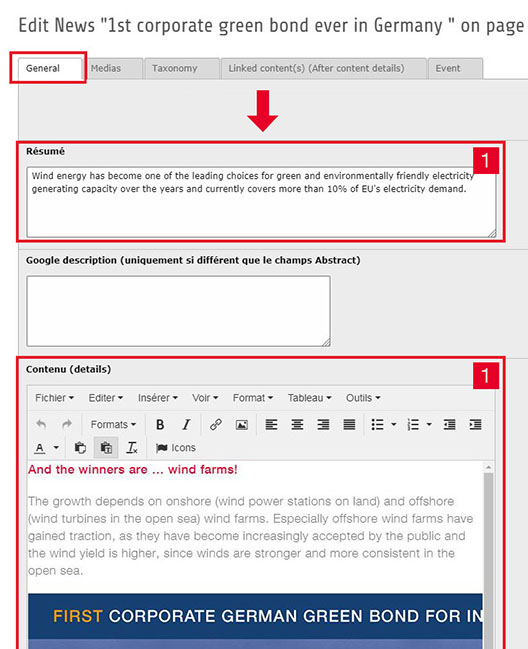Screen dimensions: 528x649
Task: Open numbered list style dropdown arrow
Action: click(429, 425)
